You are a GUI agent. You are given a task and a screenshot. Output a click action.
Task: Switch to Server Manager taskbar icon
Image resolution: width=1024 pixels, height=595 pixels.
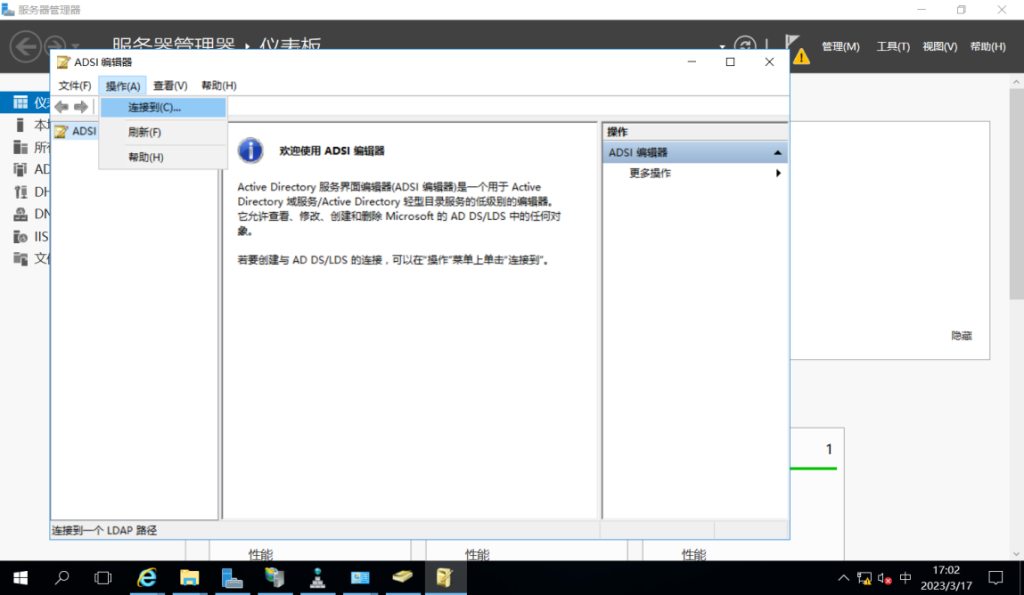tap(232, 578)
